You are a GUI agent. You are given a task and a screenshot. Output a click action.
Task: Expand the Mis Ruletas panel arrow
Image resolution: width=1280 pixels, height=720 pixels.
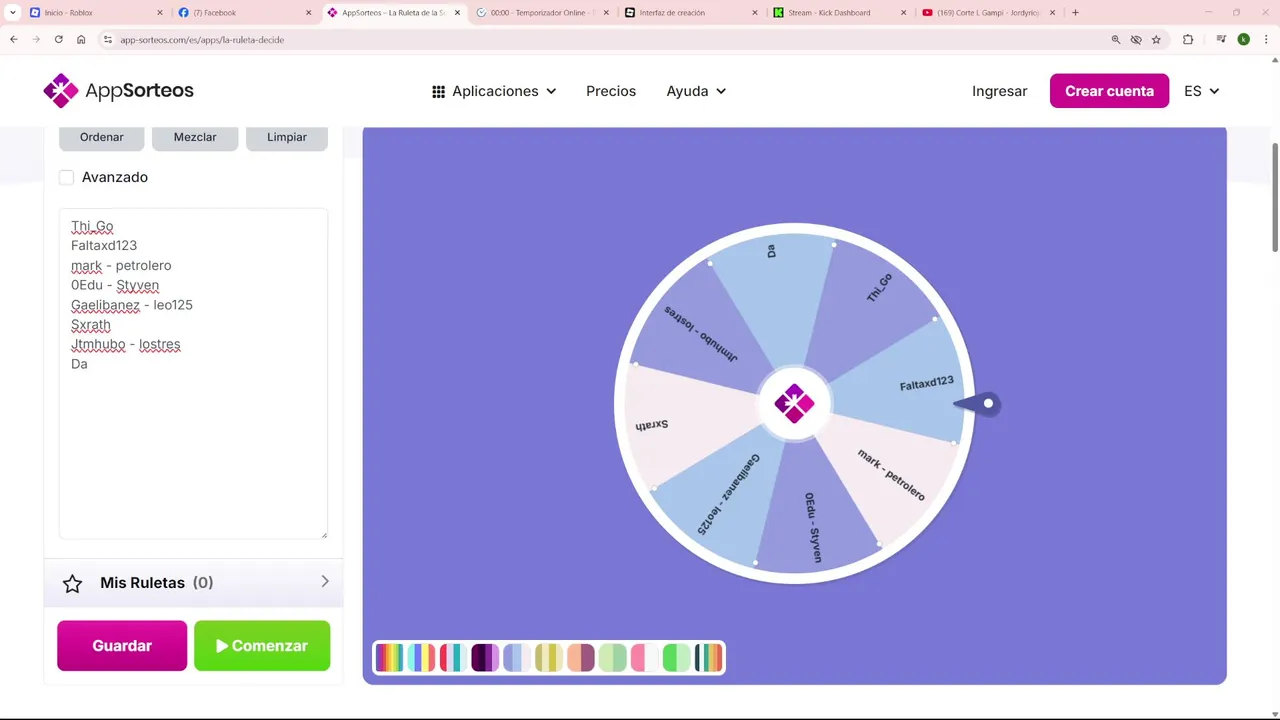pyautogui.click(x=324, y=582)
